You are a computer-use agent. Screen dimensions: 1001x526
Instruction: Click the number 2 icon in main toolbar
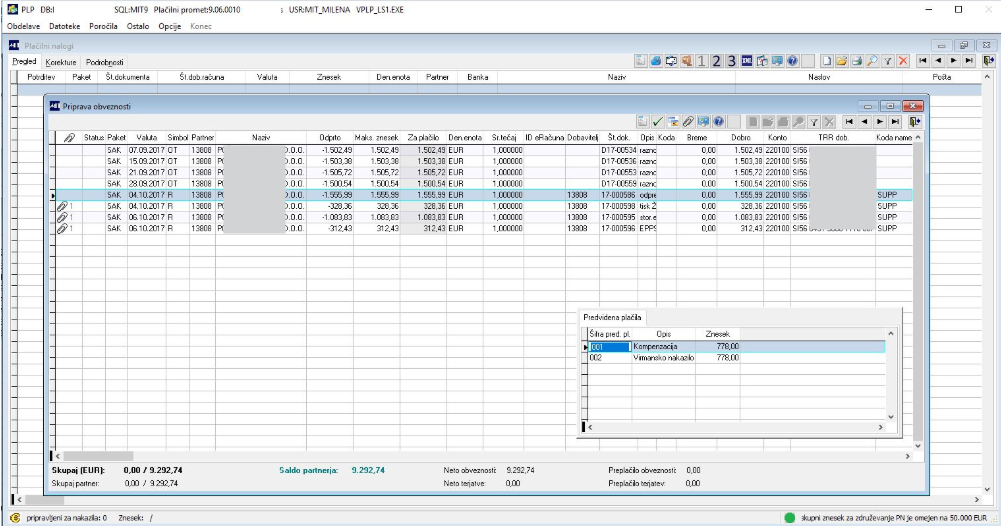(x=716, y=61)
